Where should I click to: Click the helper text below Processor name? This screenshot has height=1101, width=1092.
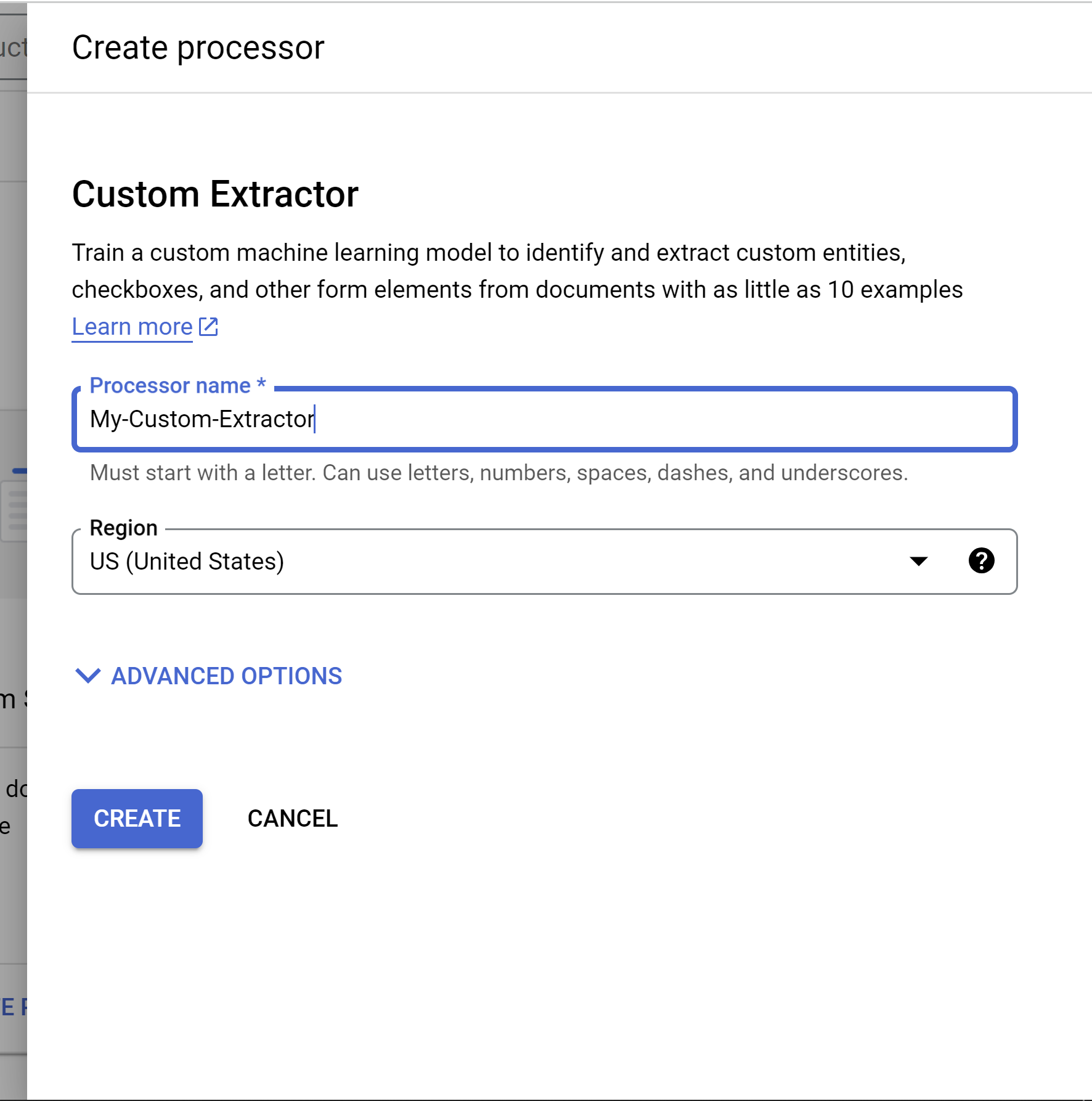point(499,473)
